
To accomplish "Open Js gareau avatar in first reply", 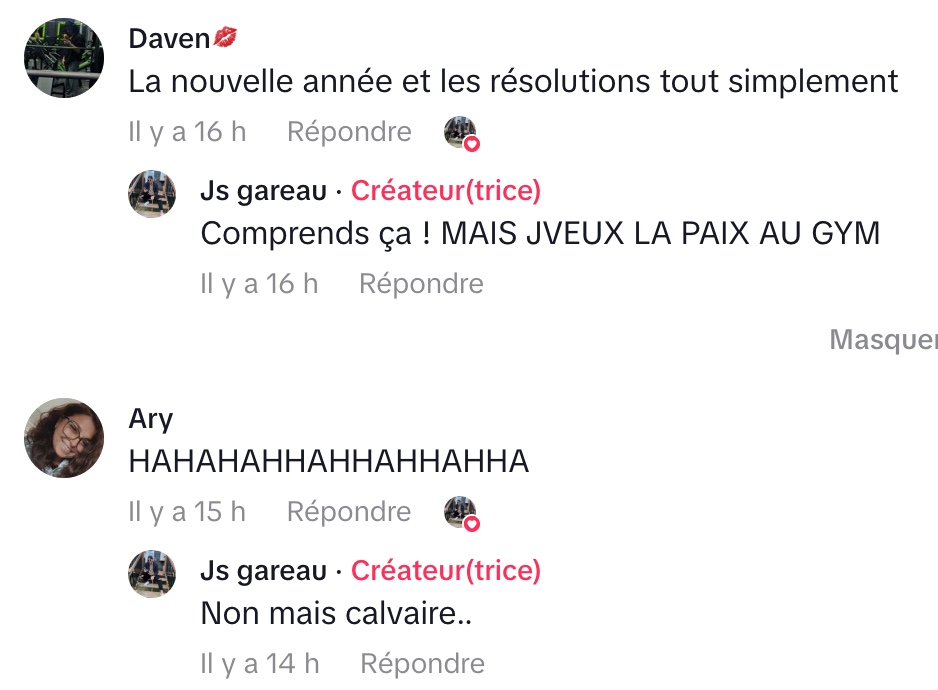I will tap(152, 194).
